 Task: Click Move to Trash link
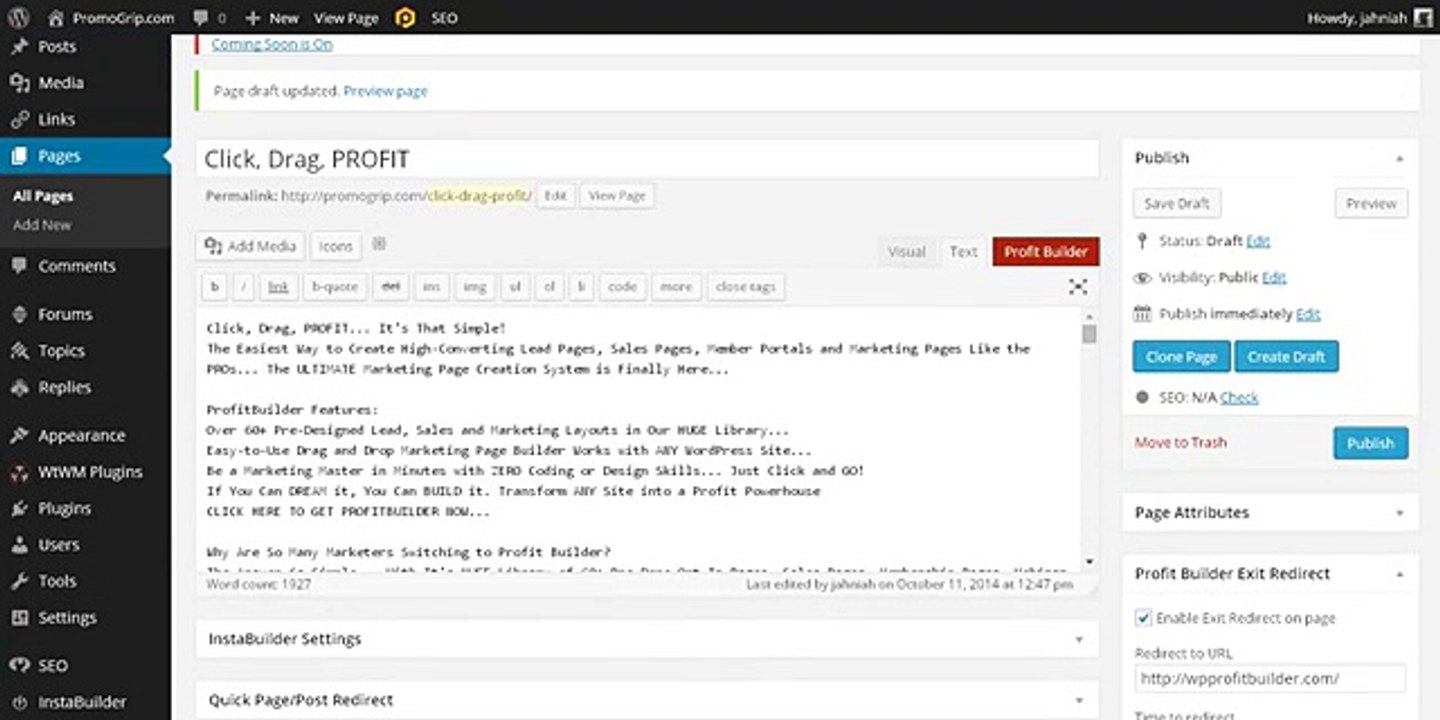point(1181,442)
